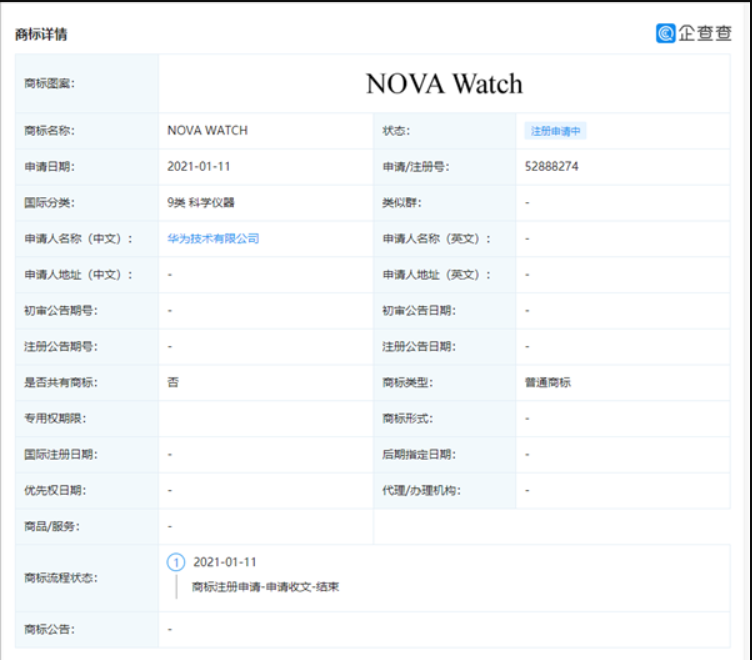This screenshot has width=752, height=660.
Task: Click the 商标详情 heading
Action: click(41, 34)
